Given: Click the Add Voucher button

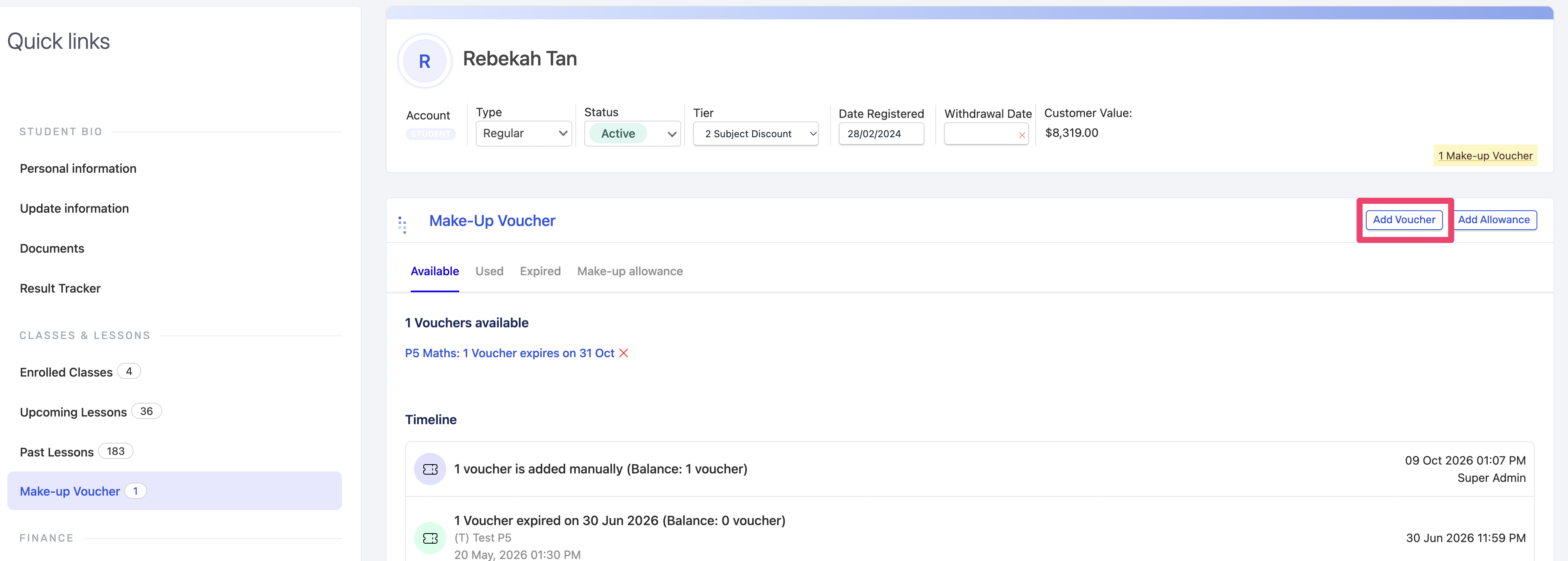Looking at the screenshot, I should click(x=1404, y=220).
